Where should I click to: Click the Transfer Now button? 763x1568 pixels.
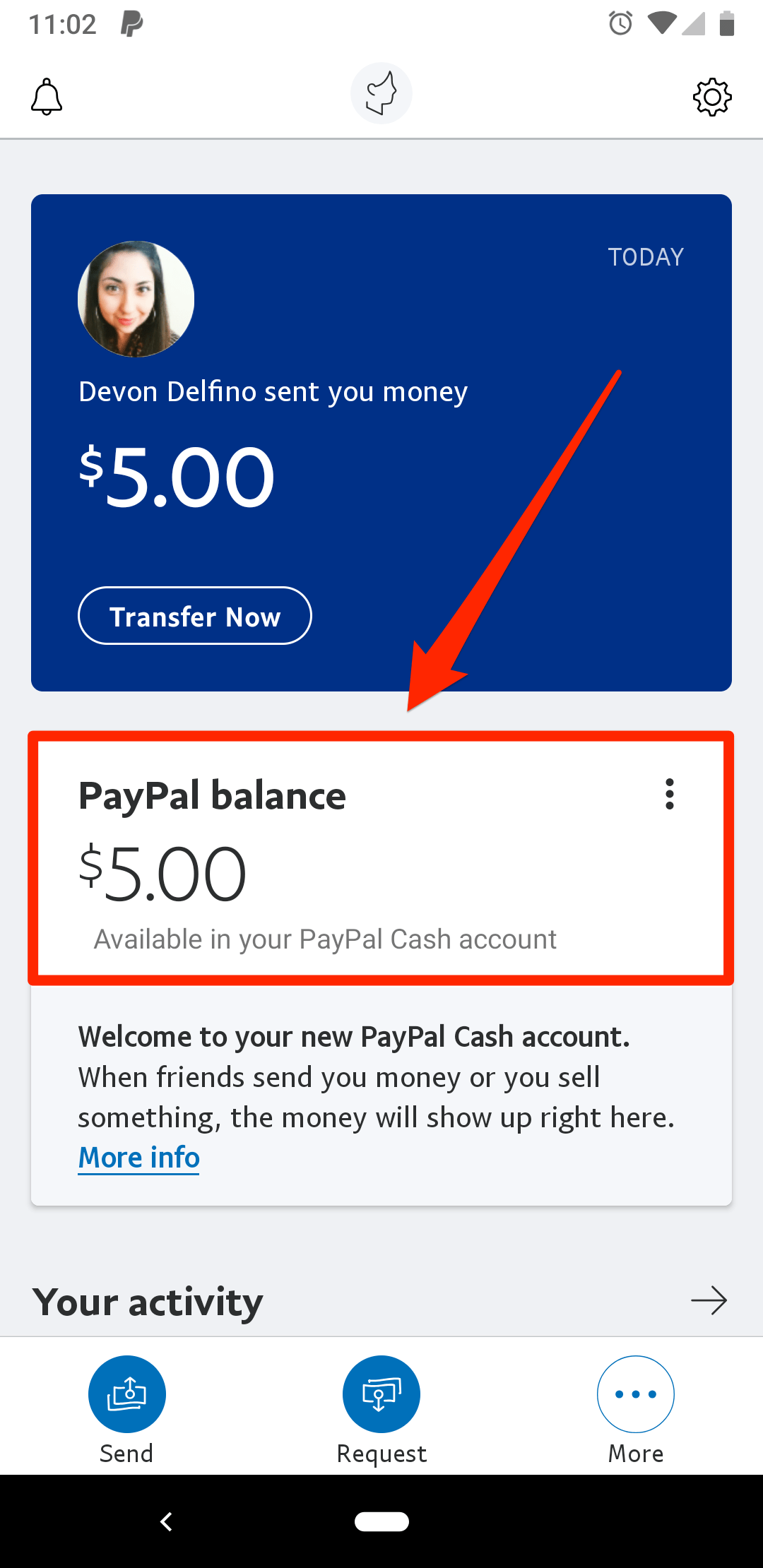click(195, 616)
